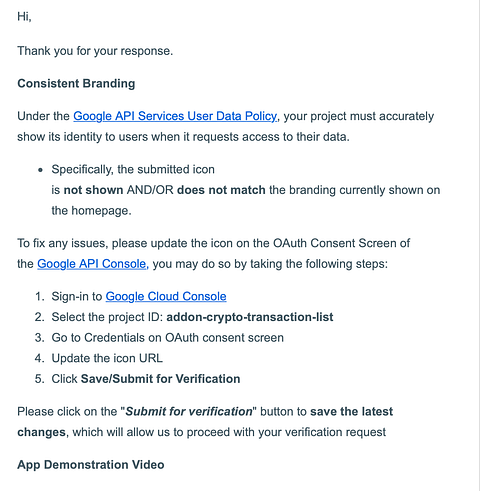Click the bold word "changes"
480x491 pixels.
(41, 432)
